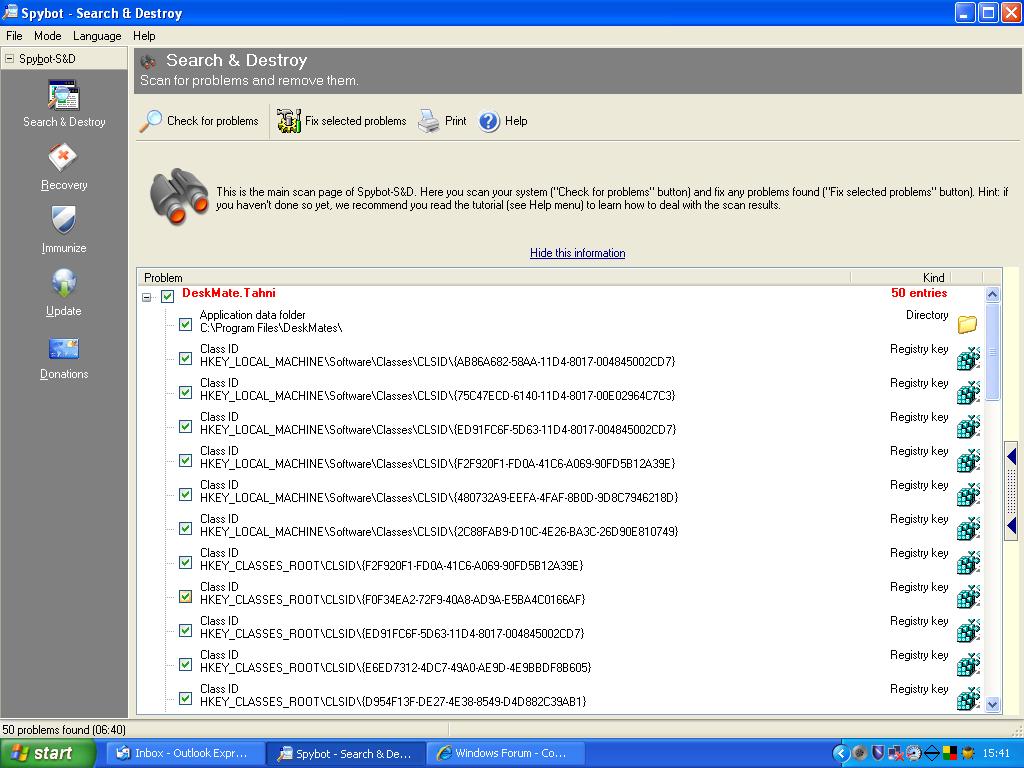Click the Windows start button

[48, 753]
